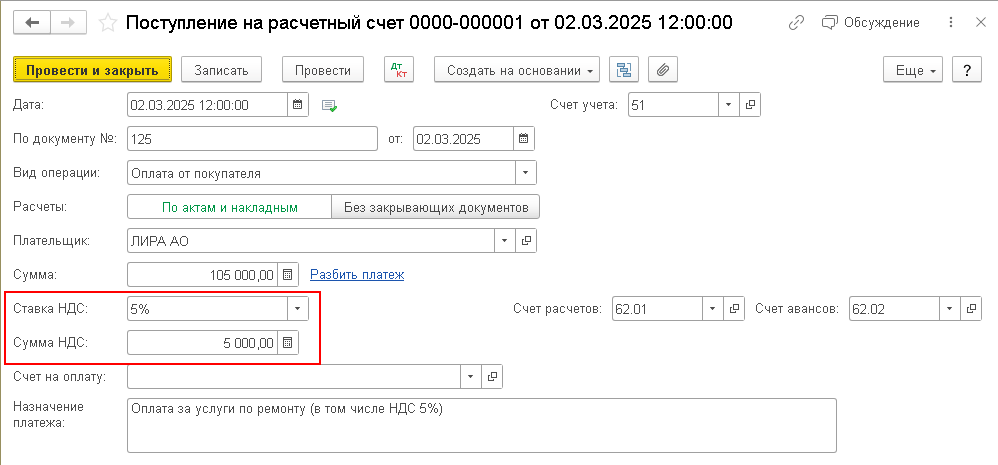
Task: Open the Счет авансов 62.02 account card
Action: coord(971,309)
